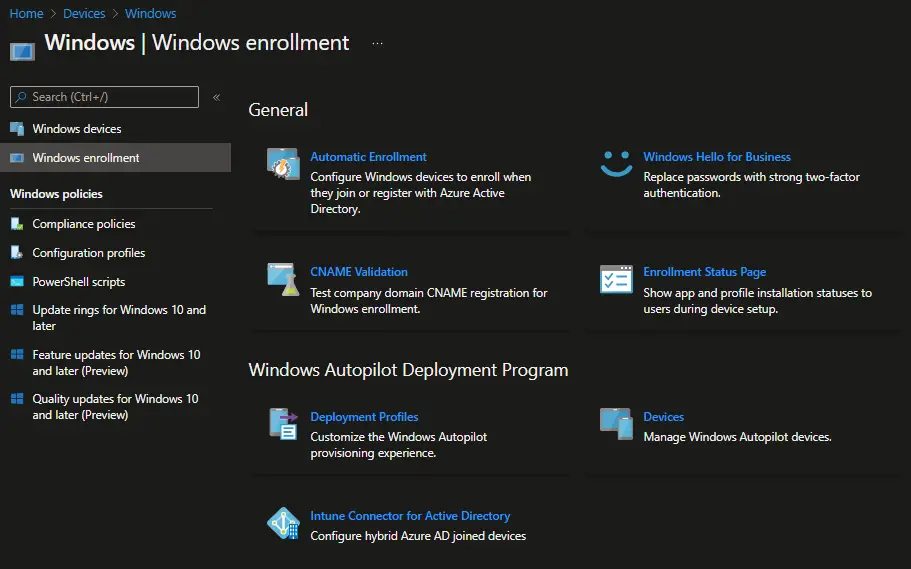Click the Automatic Enrollment tile icon

click(283, 164)
